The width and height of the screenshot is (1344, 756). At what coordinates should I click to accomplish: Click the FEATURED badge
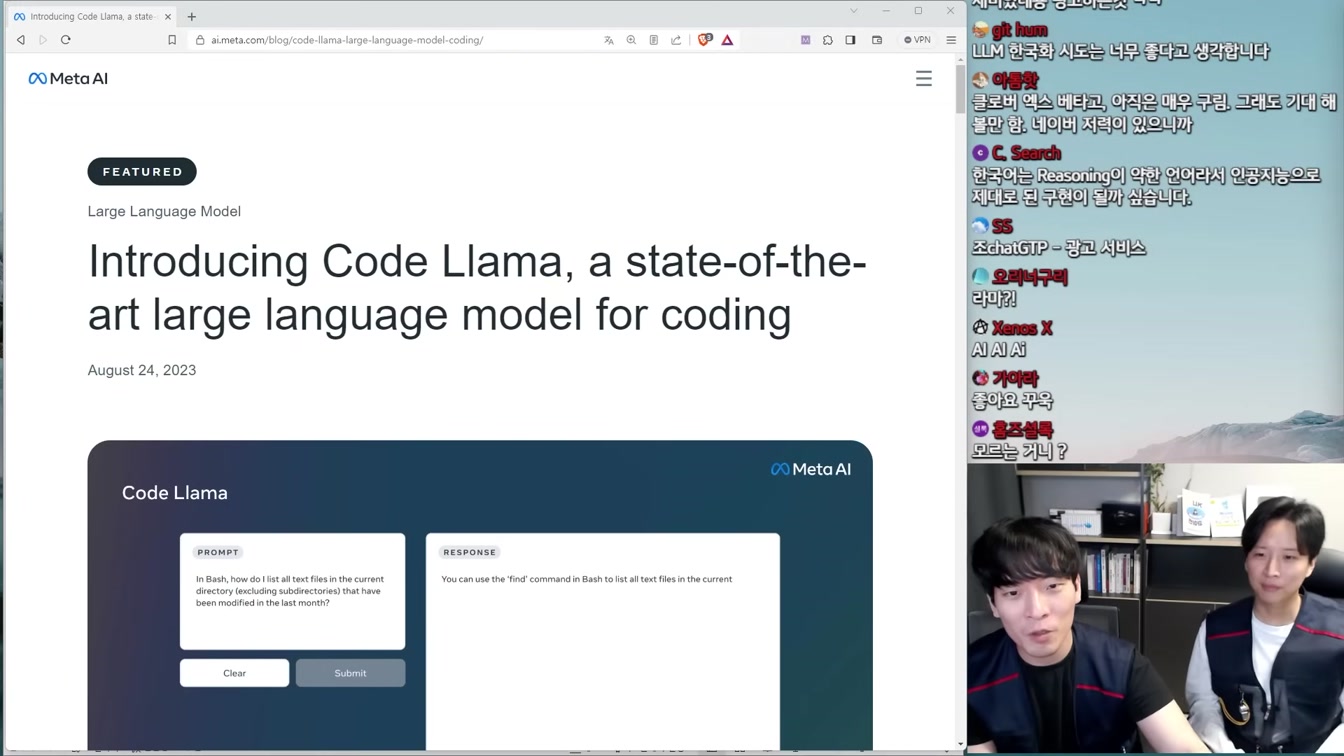tap(142, 172)
